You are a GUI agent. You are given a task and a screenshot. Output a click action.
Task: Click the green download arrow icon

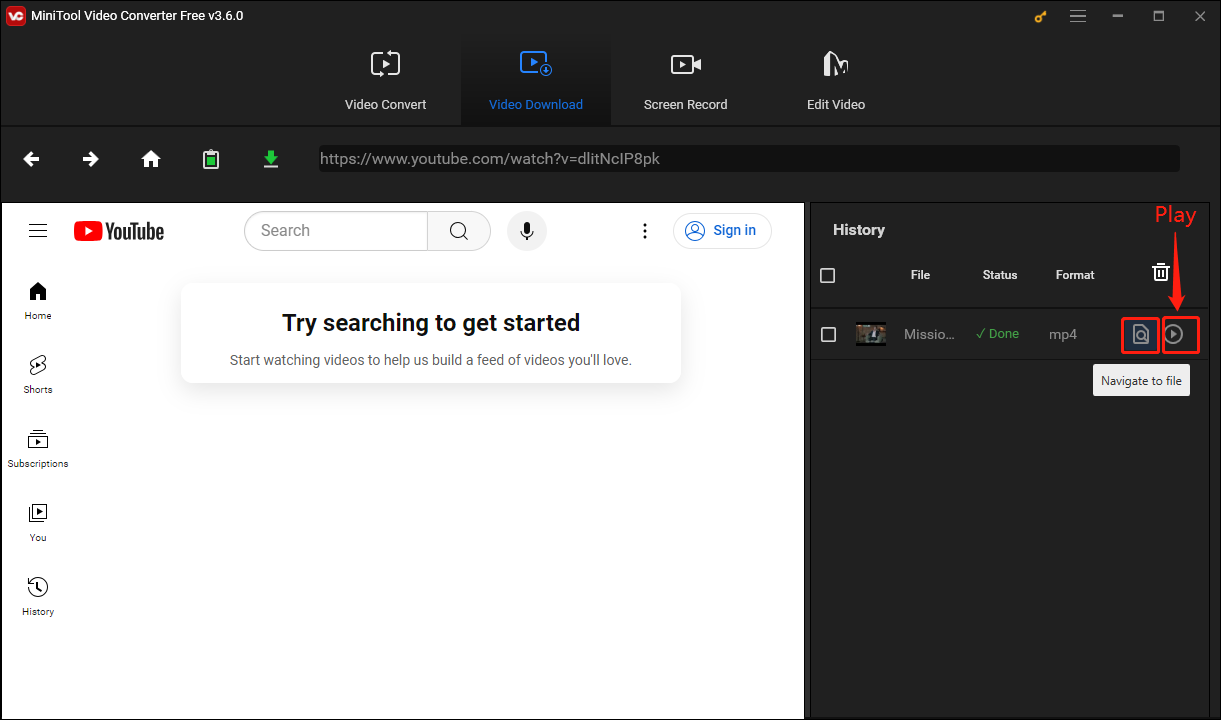tap(271, 159)
